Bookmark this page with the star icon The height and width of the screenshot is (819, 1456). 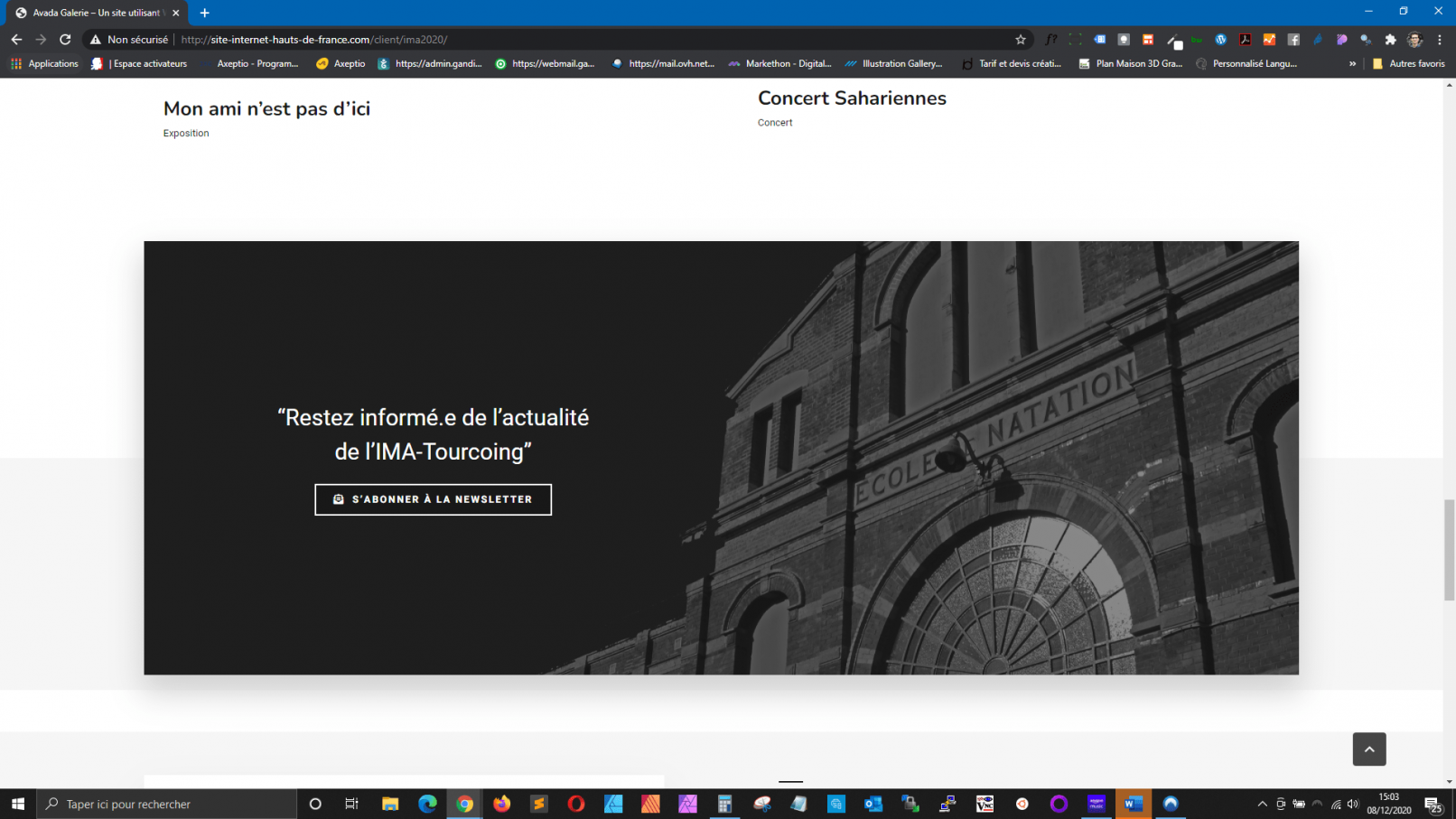1021,40
